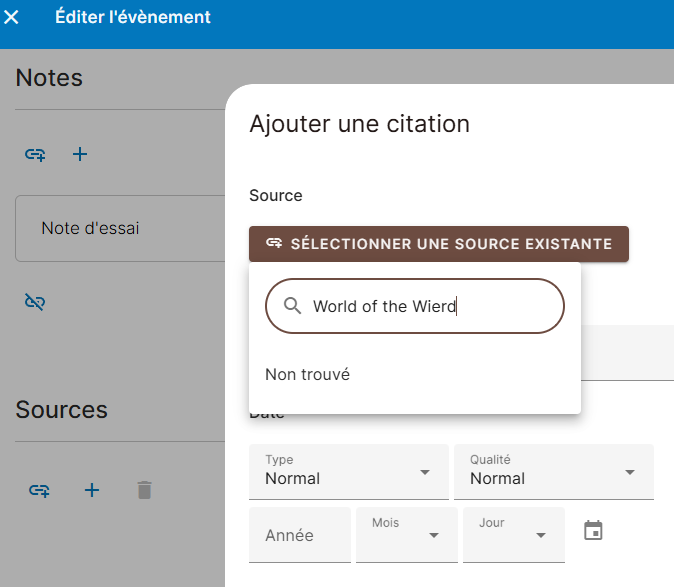Open the date picker calendar icon
The width and height of the screenshot is (674, 587).
(x=593, y=531)
